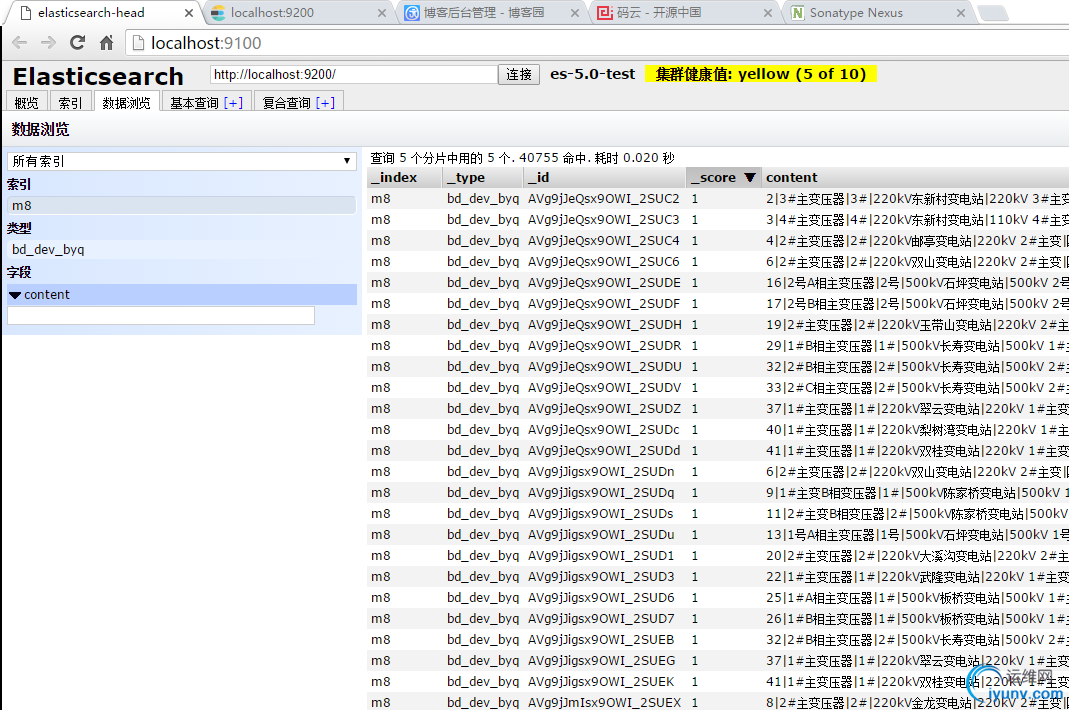
Task: Sort by _id column header
Action: tap(604, 177)
